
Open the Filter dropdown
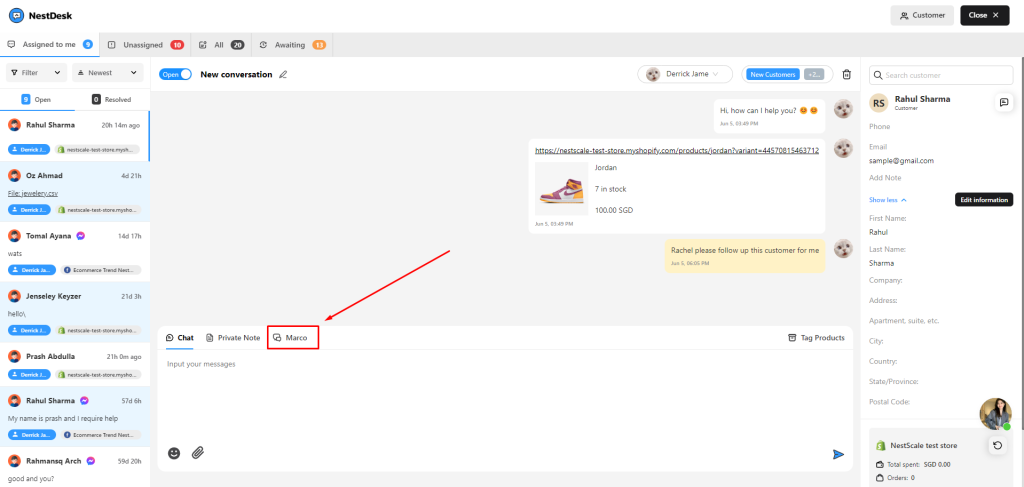[x=37, y=72]
